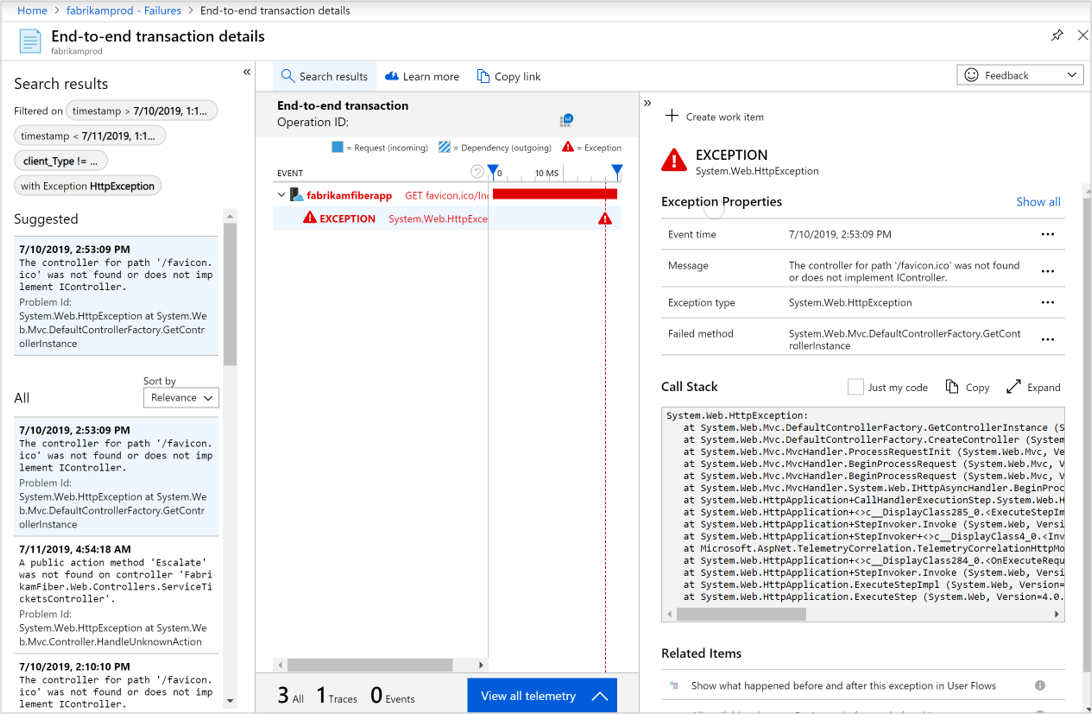Click the timeline horizontal scrollbar

370,665
